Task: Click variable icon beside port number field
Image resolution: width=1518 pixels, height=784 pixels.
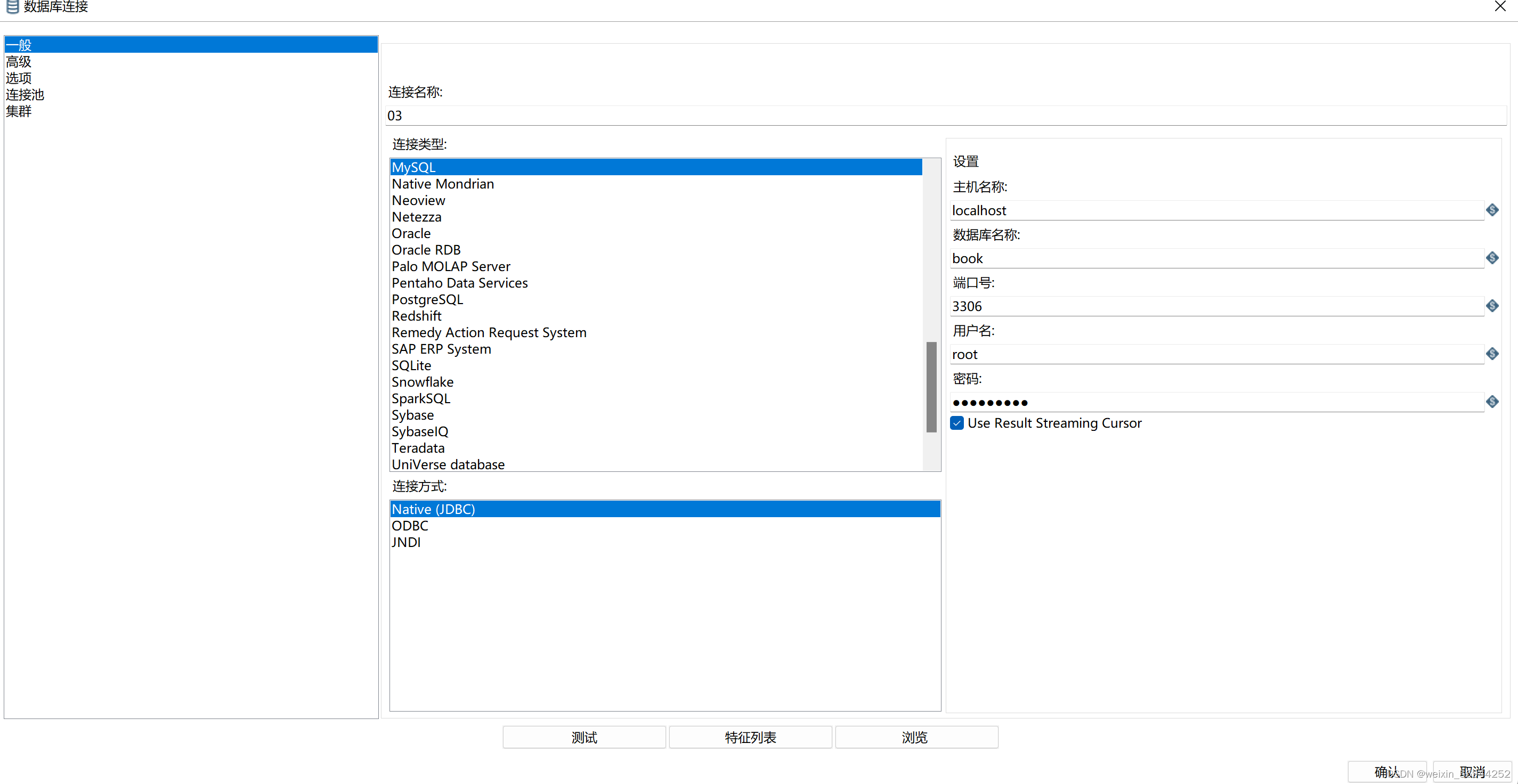Action: point(1491,305)
